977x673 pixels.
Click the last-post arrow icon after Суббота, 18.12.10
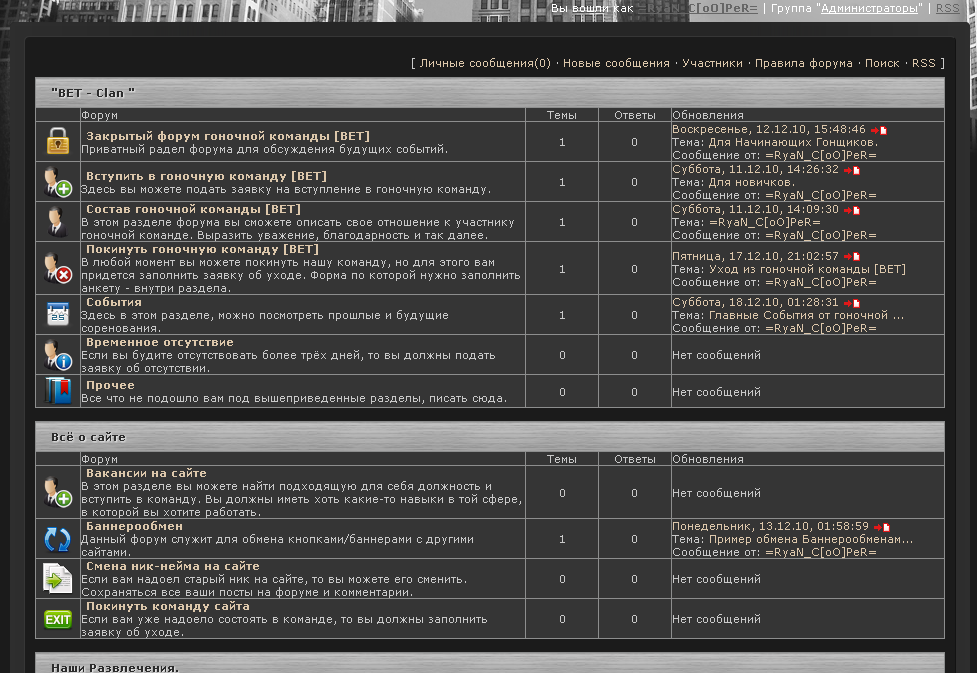pos(852,303)
